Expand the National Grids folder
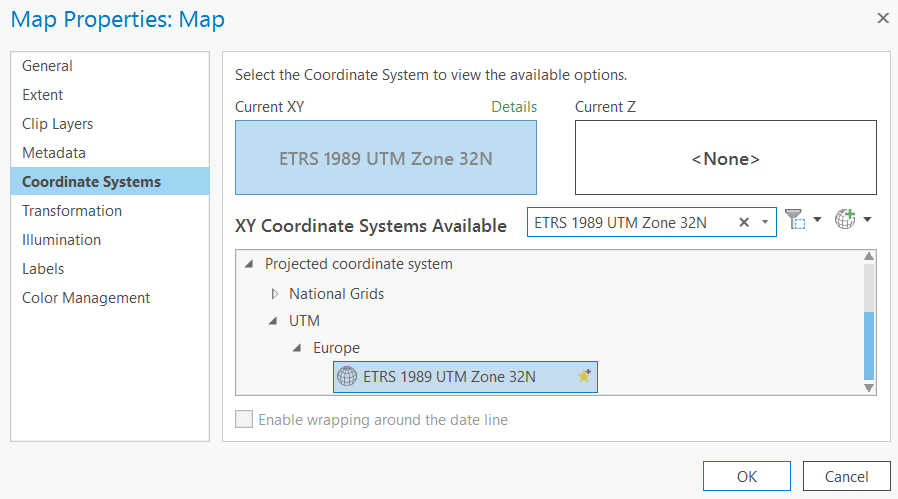Image resolution: width=898 pixels, height=499 pixels. point(275,294)
